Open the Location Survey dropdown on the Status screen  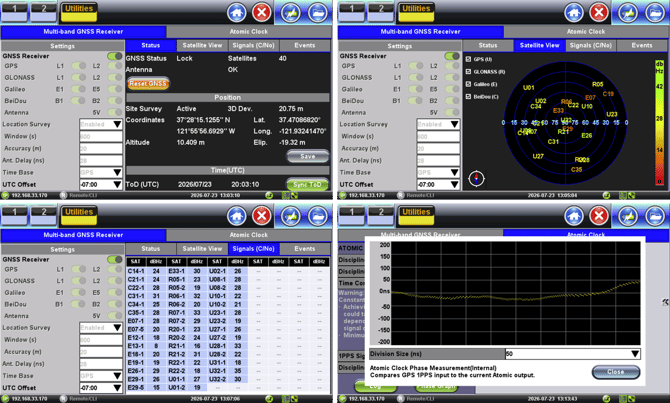101,124
